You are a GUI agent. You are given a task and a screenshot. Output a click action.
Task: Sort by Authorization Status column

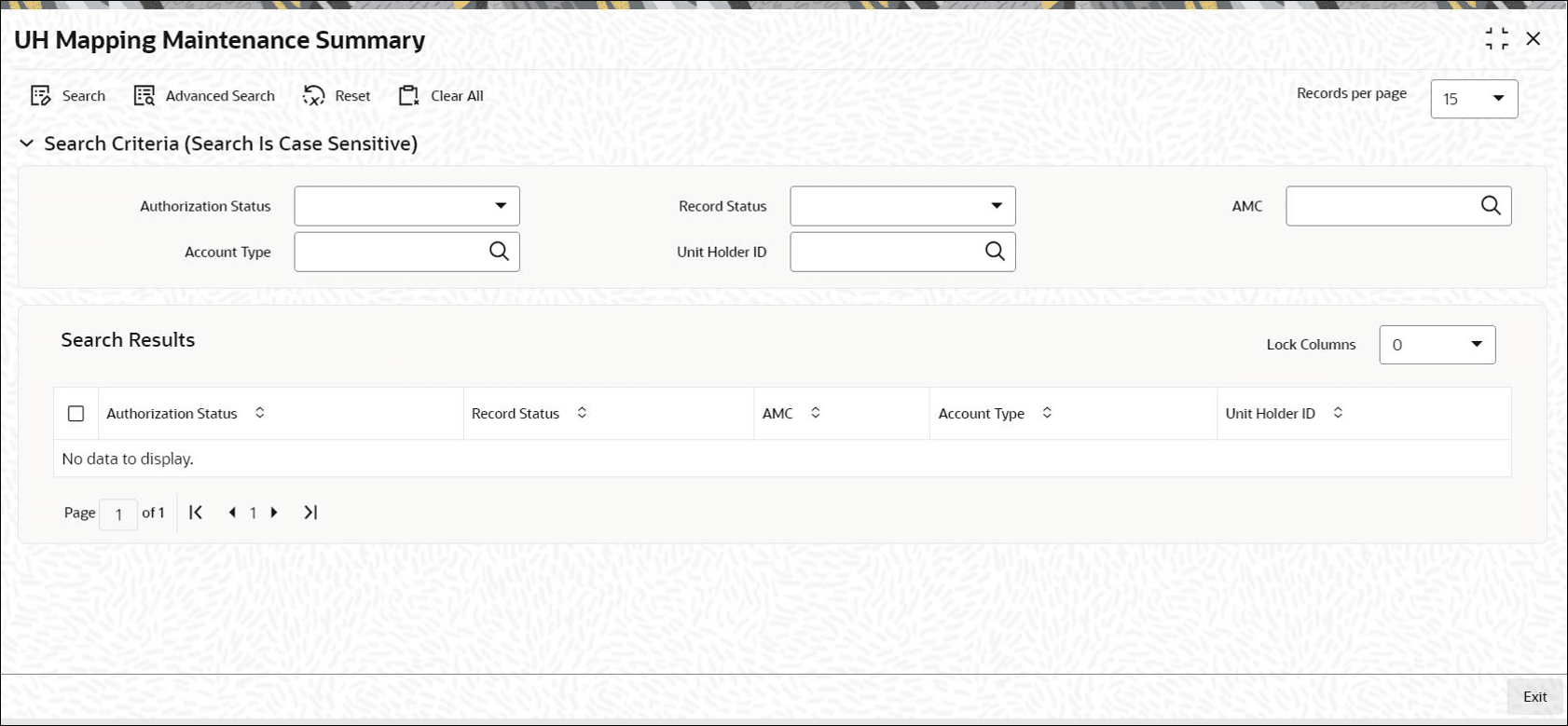point(260,413)
